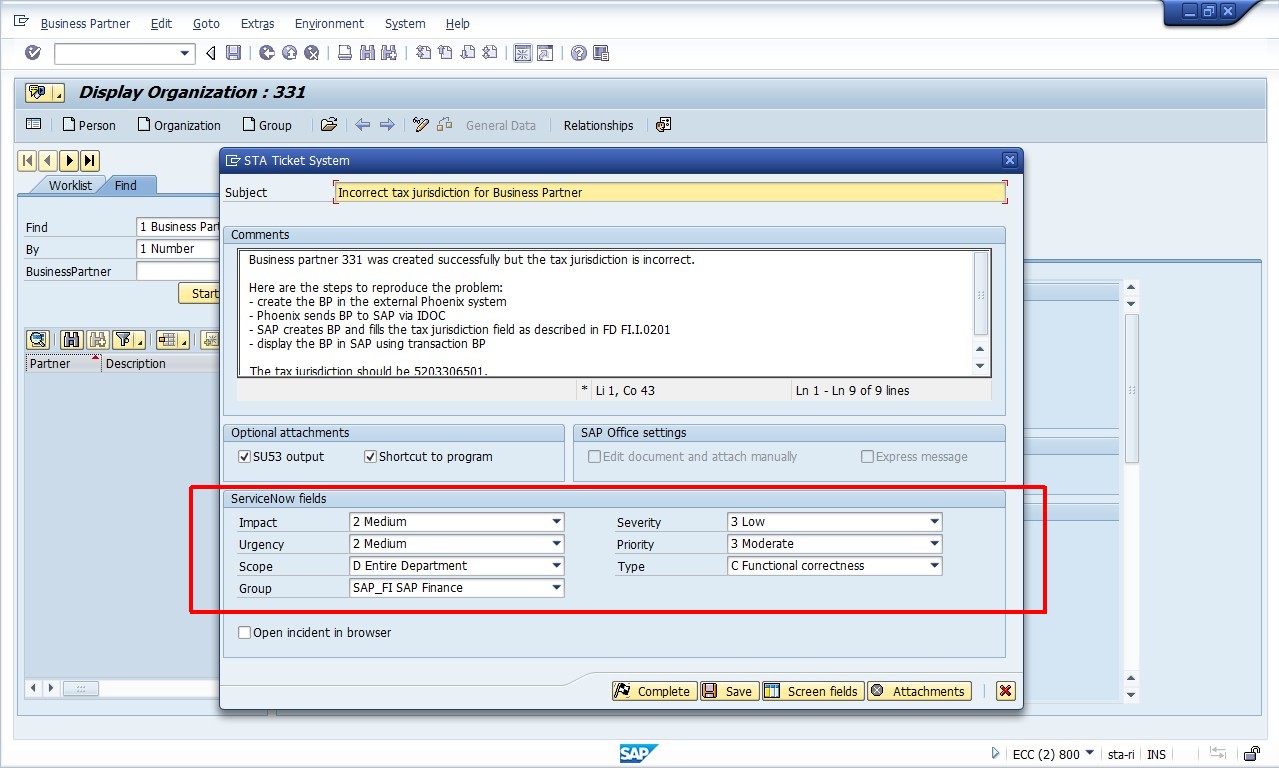Click the Switch display/change pencil icon
Image resolution: width=1279 pixels, height=768 pixels.
coord(421,125)
